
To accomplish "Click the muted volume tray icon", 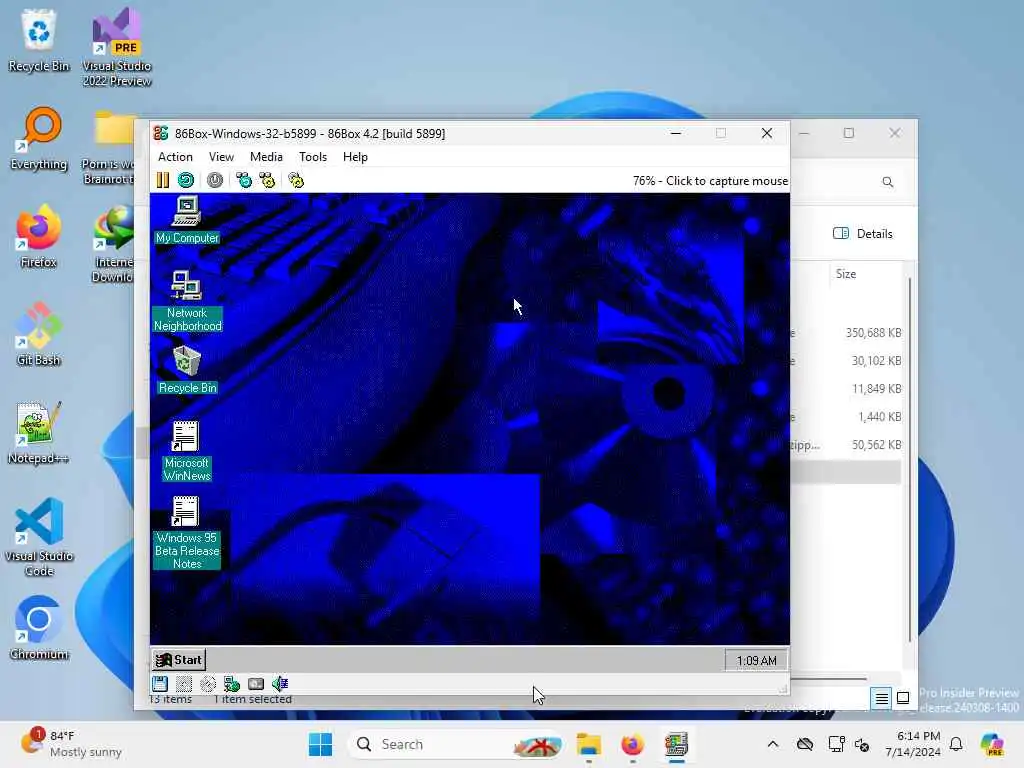I will point(861,744).
